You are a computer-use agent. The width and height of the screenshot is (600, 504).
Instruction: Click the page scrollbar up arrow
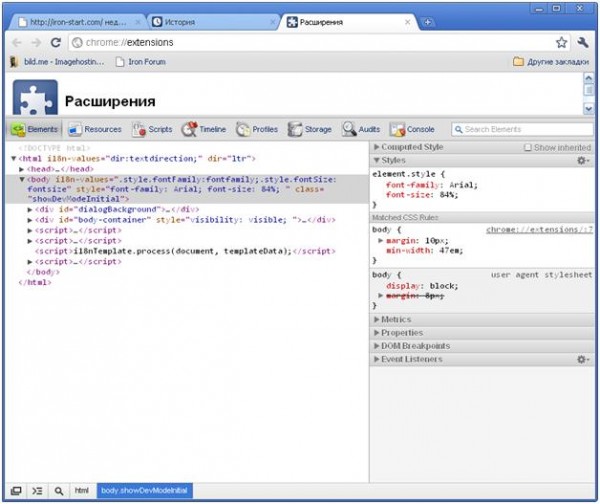tap(589, 78)
